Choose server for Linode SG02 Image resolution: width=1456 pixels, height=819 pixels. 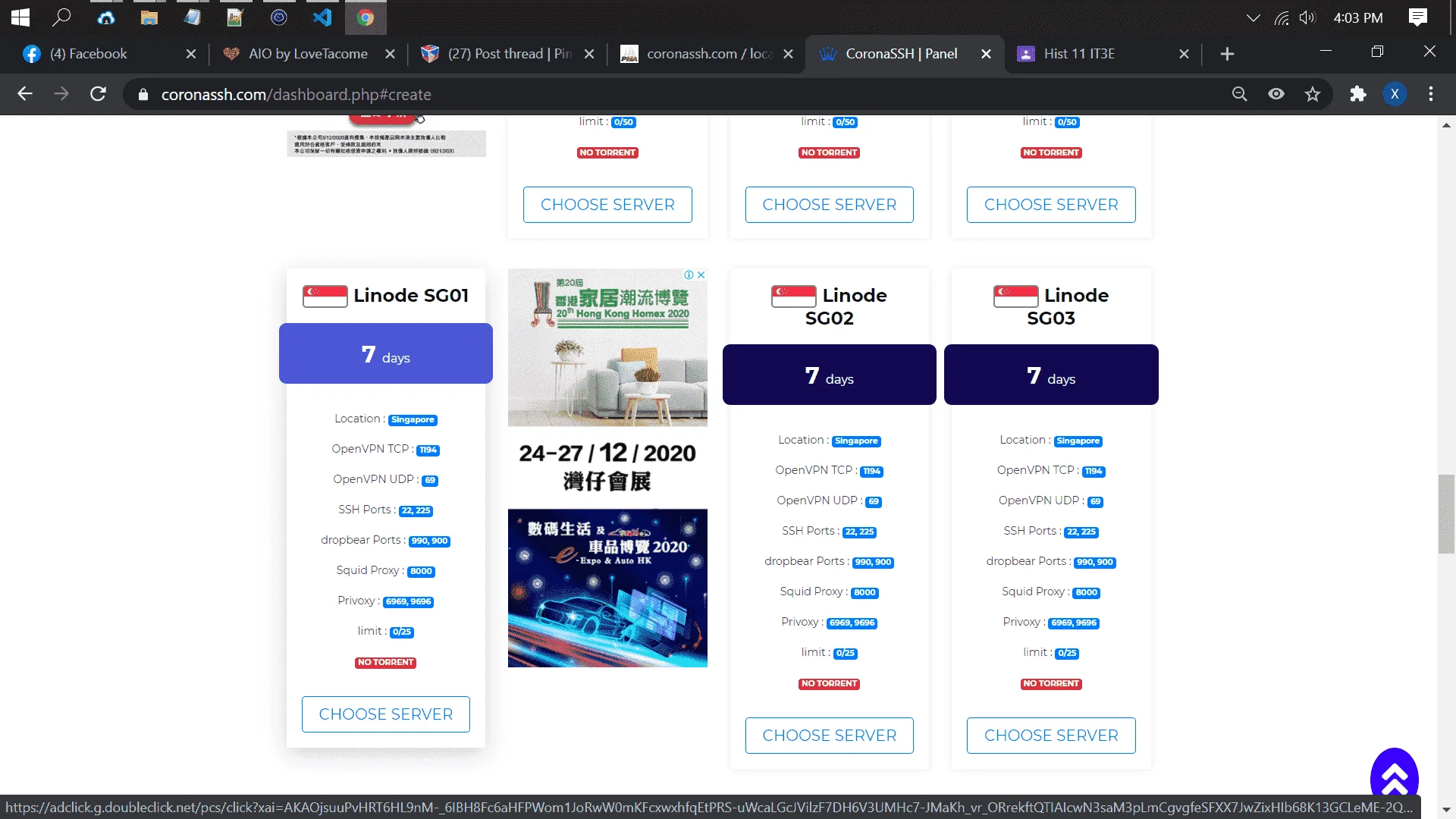[x=830, y=736]
